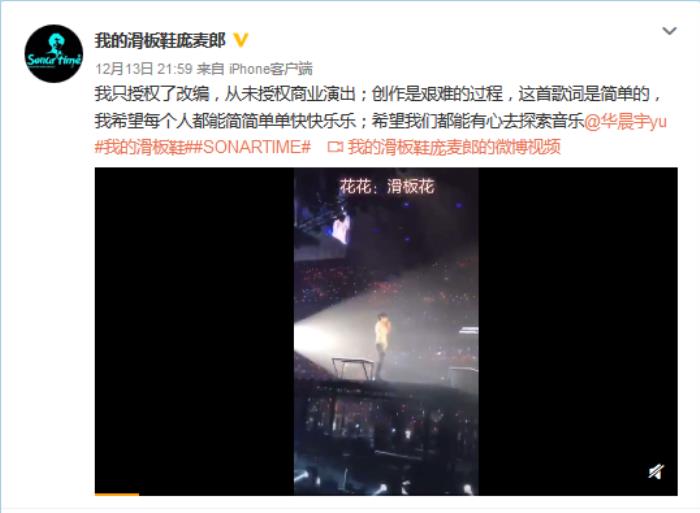Click the post text starting 我只授权了改编
This screenshot has width=700, height=513.
pos(378,94)
